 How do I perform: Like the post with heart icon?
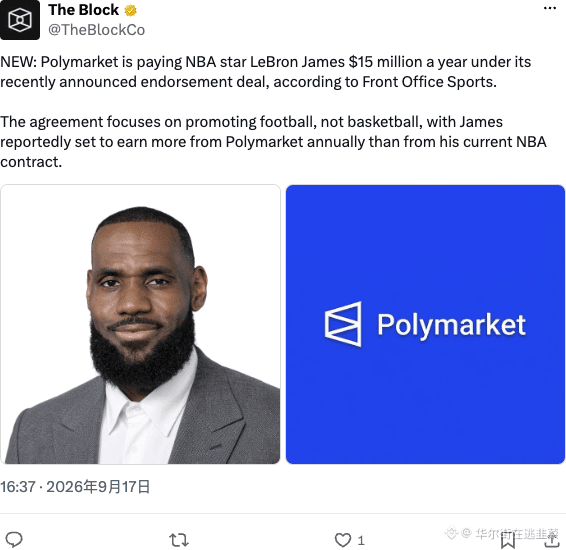pos(343,540)
